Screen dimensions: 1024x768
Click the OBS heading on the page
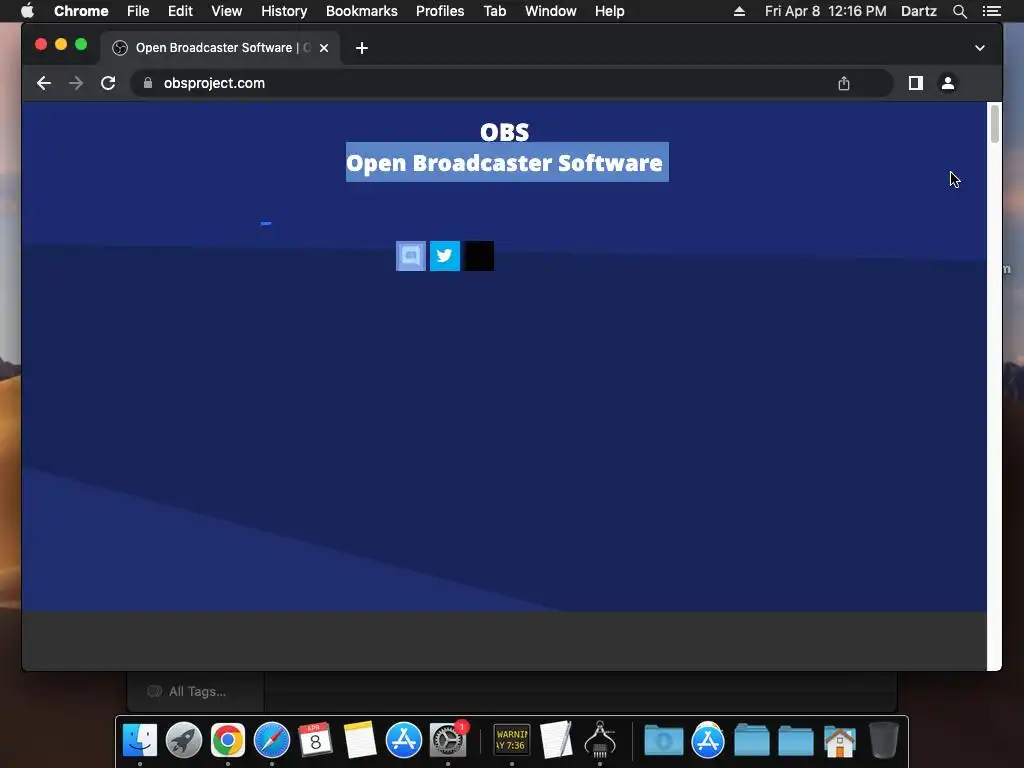tap(505, 132)
